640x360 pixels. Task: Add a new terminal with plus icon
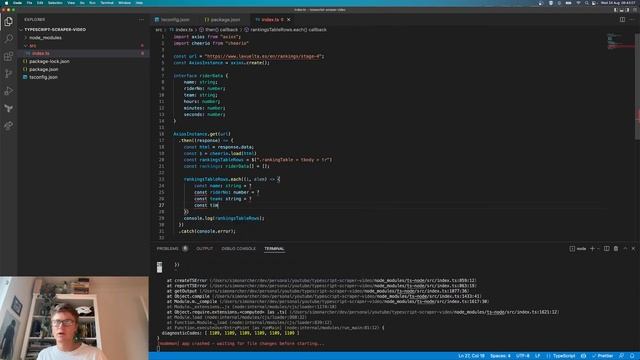tap(592, 249)
